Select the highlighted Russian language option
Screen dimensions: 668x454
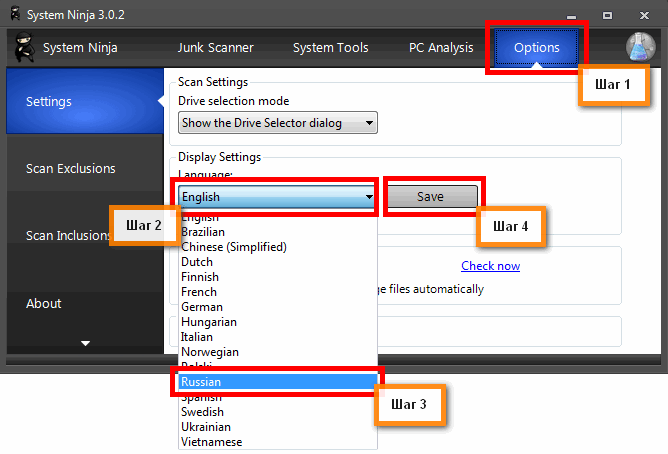(x=278, y=382)
